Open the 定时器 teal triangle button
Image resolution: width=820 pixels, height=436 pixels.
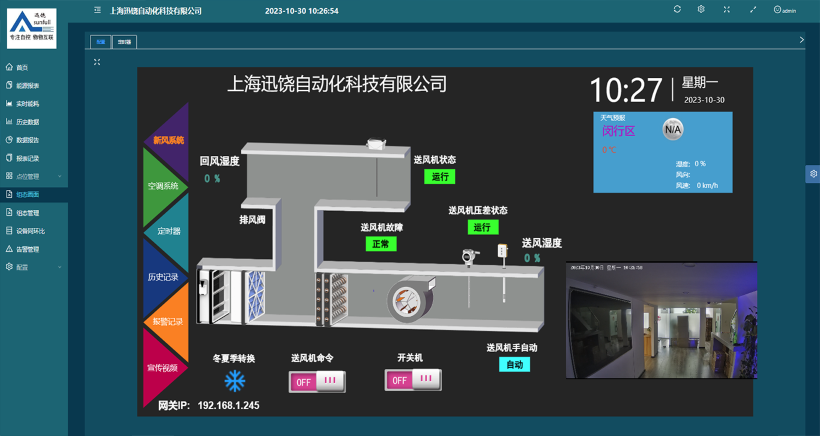(170, 231)
